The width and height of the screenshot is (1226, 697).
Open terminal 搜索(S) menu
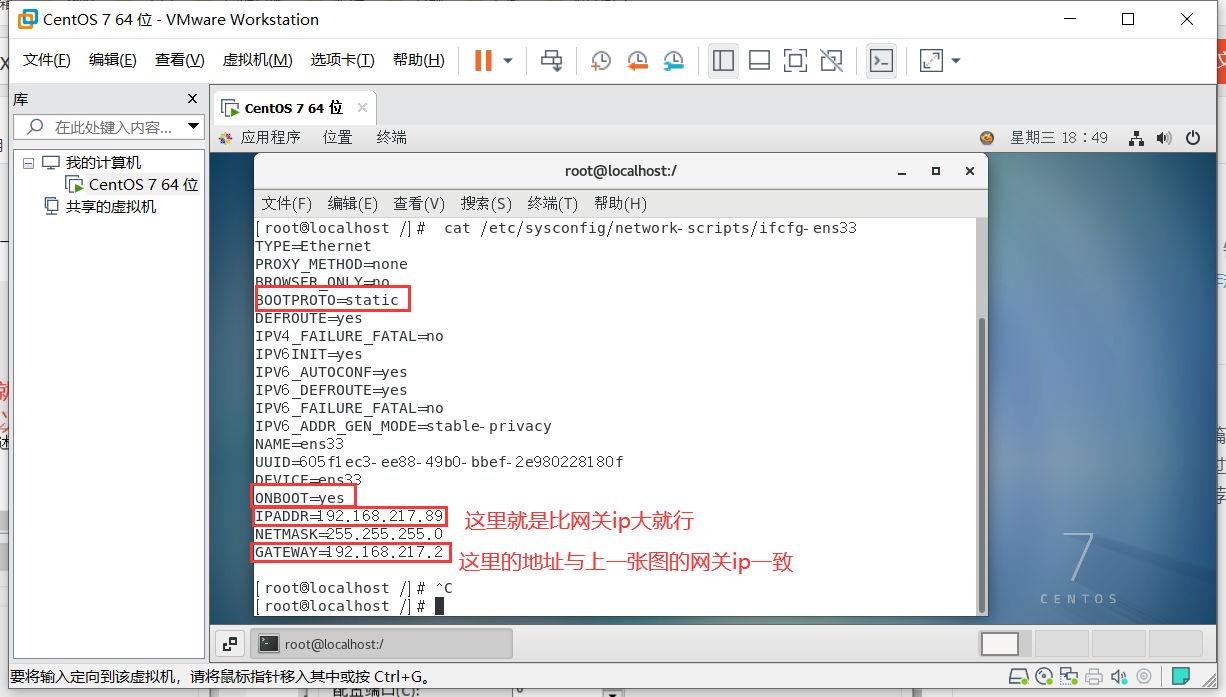coord(486,203)
